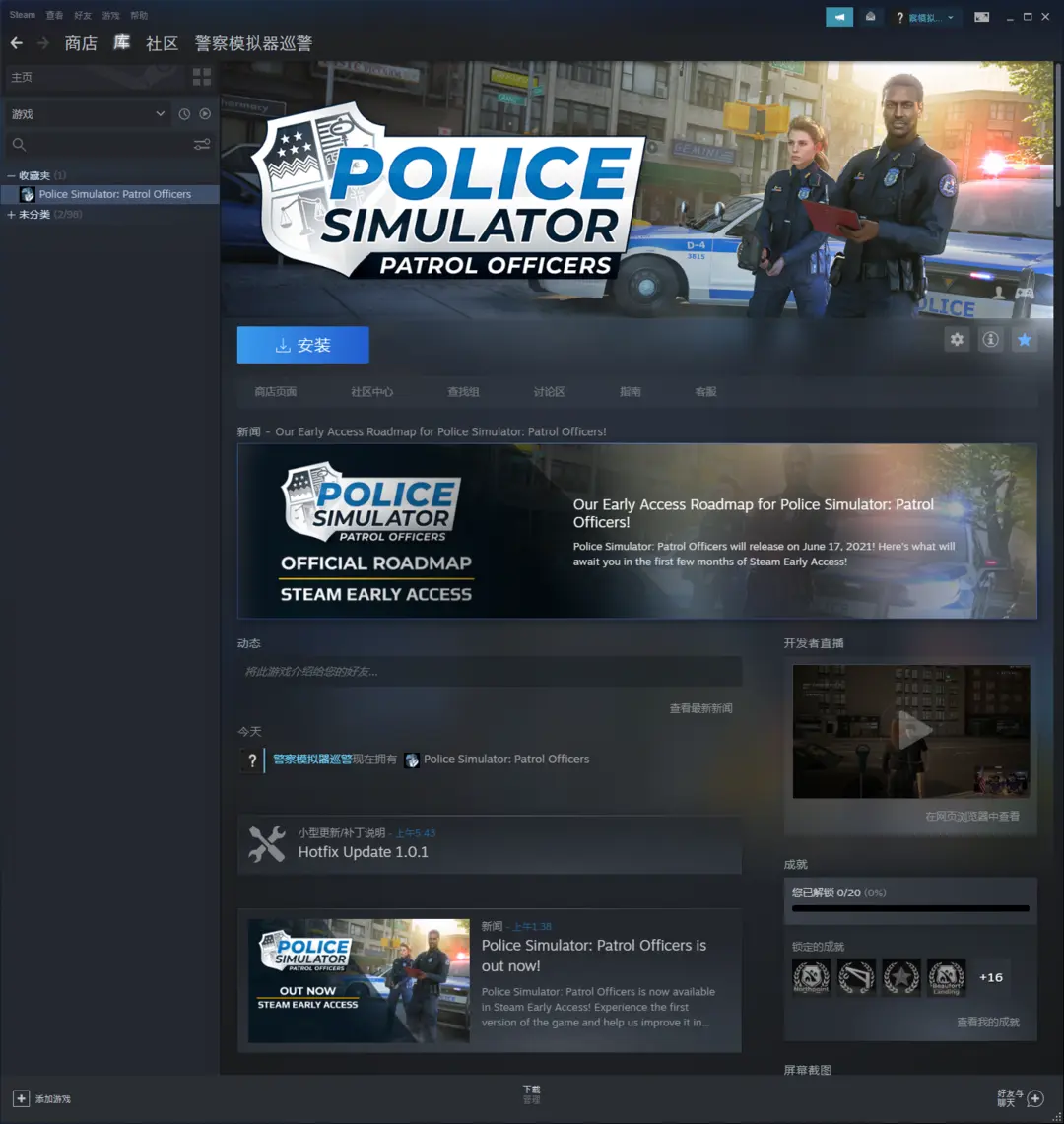
Task: Click the +16 more achievements button
Action: 991,977
